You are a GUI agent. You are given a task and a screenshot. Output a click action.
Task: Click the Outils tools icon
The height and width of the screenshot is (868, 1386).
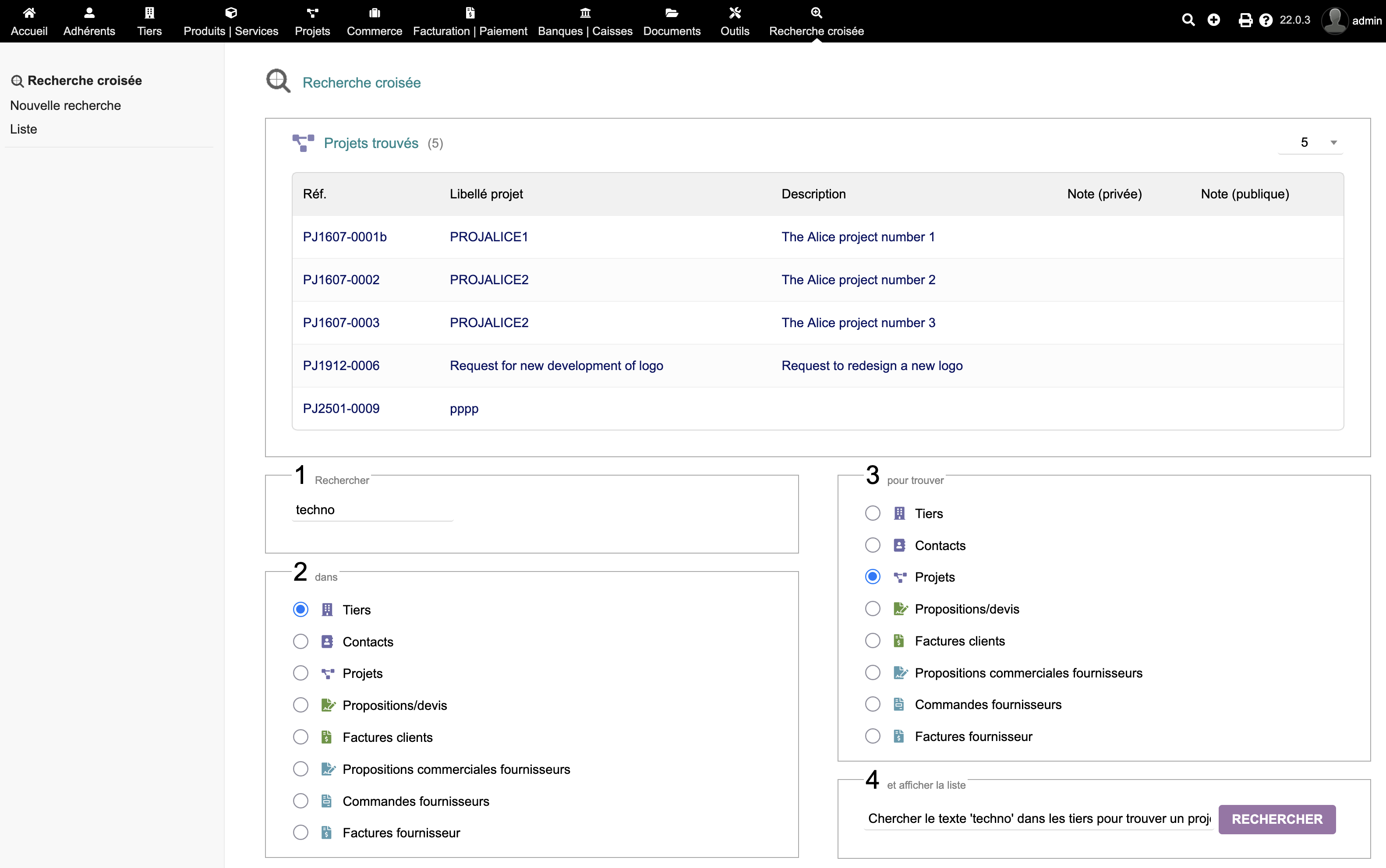pos(734,13)
